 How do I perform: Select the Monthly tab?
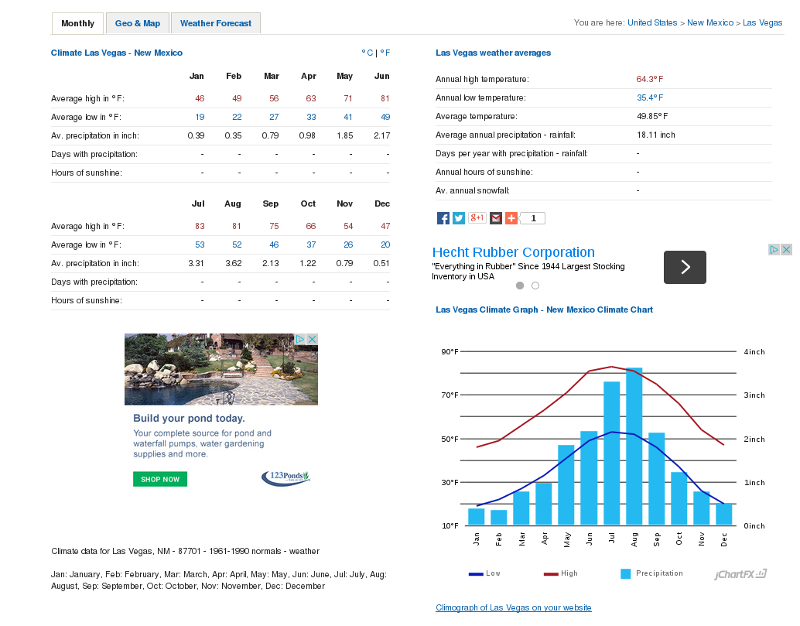77,23
